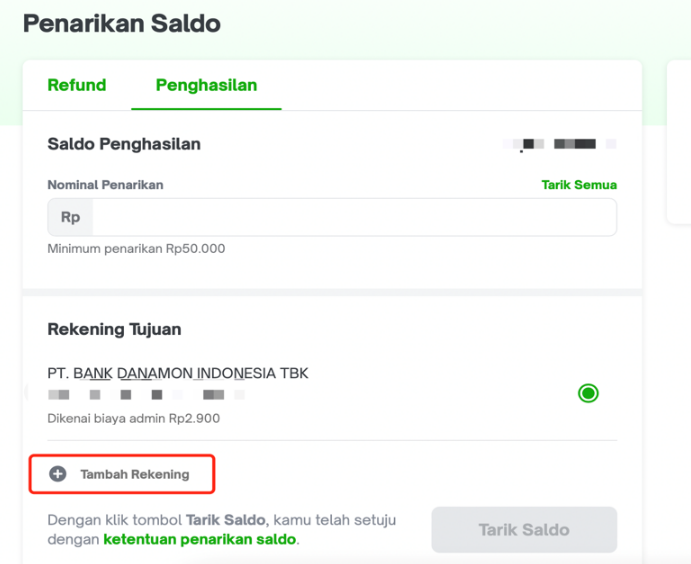Open the ketentuan penarikan saldo link

tap(200, 539)
